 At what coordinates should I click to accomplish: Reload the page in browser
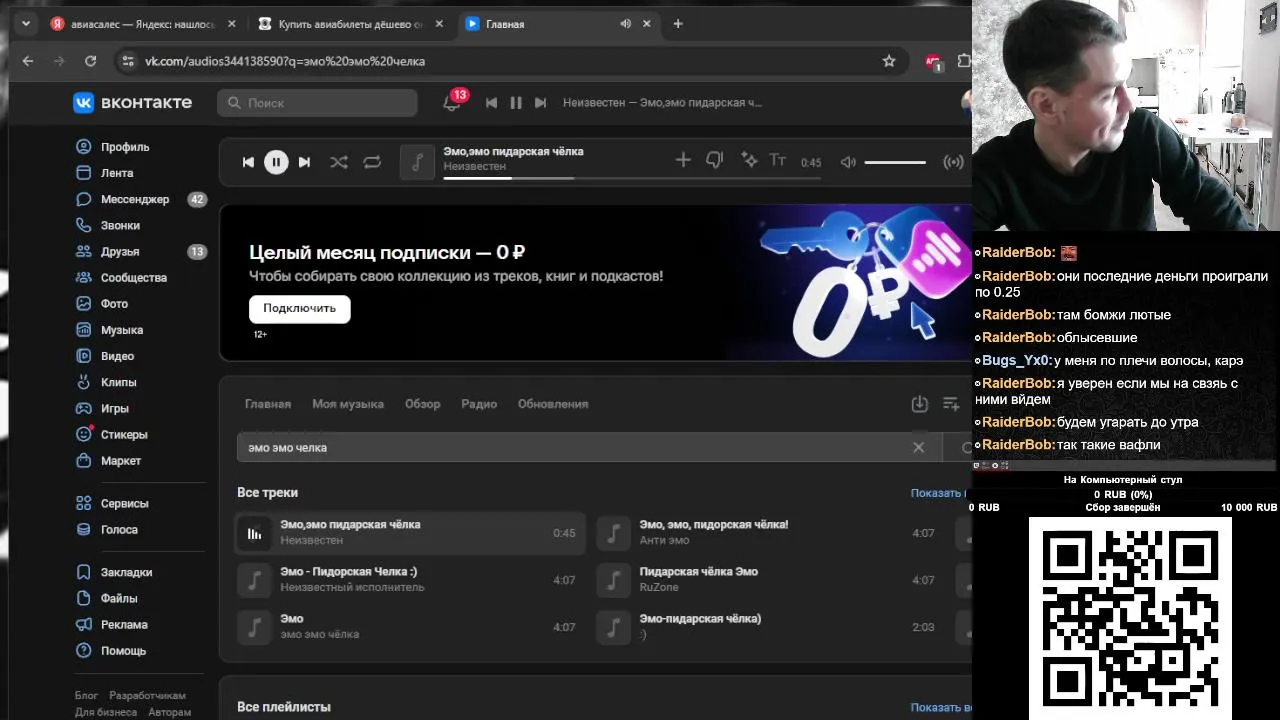[90, 61]
